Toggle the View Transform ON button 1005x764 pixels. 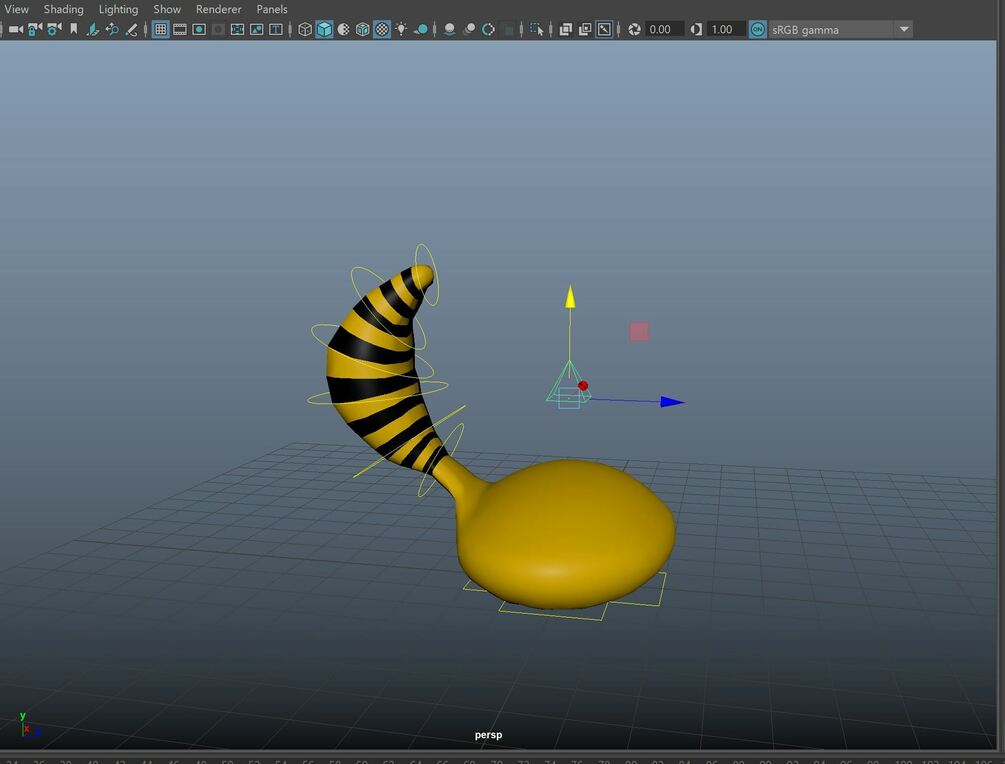point(758,29)
